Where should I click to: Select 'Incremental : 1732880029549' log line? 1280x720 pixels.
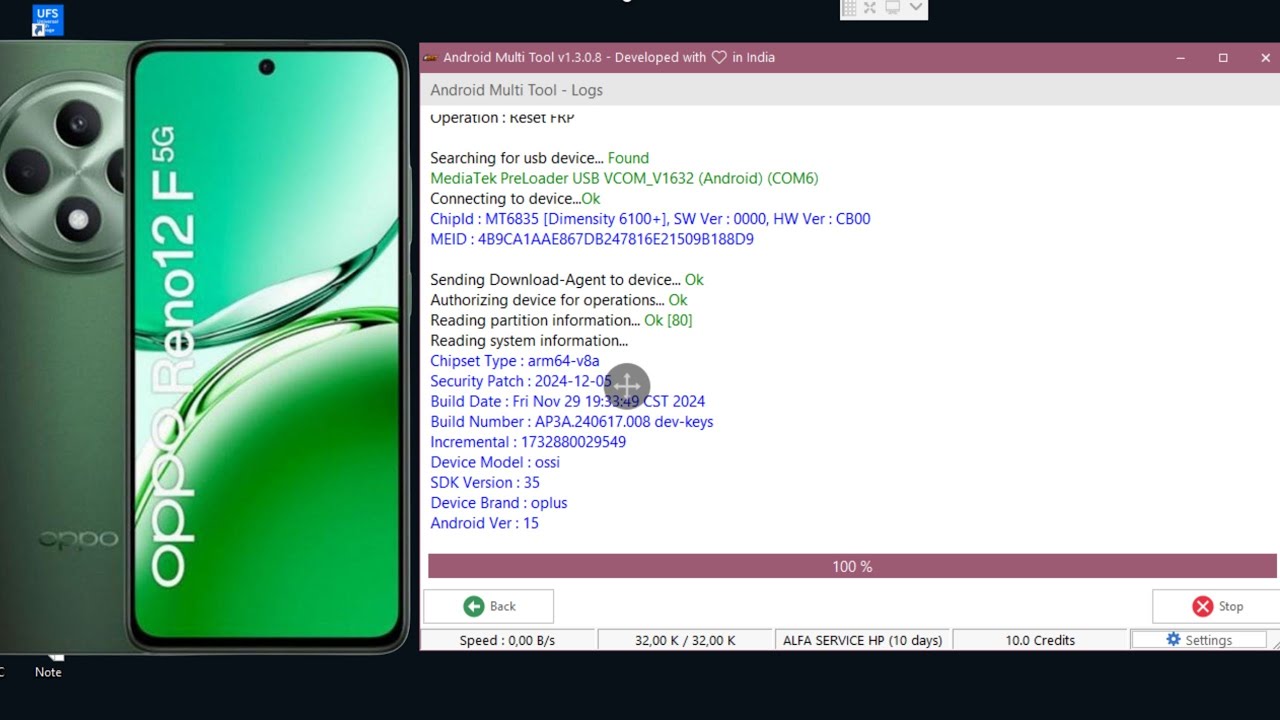pyautogui.click(x=528, y=442)
